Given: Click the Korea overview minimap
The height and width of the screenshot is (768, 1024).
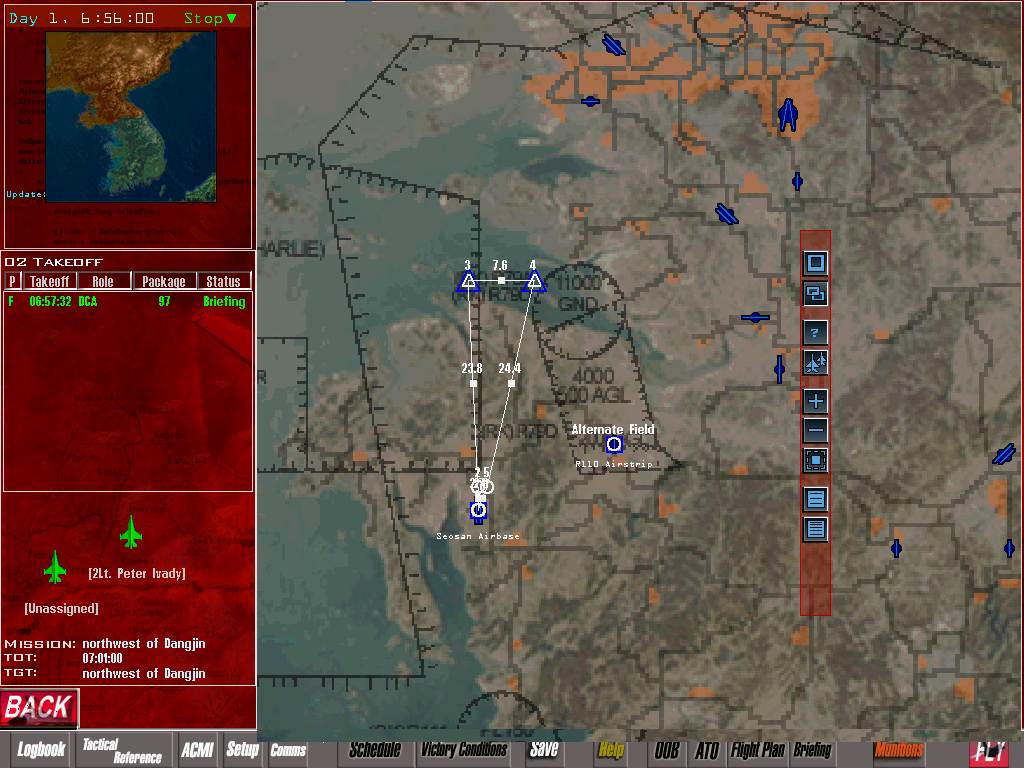Looking at the screenshot, I should tap(128, 116).
